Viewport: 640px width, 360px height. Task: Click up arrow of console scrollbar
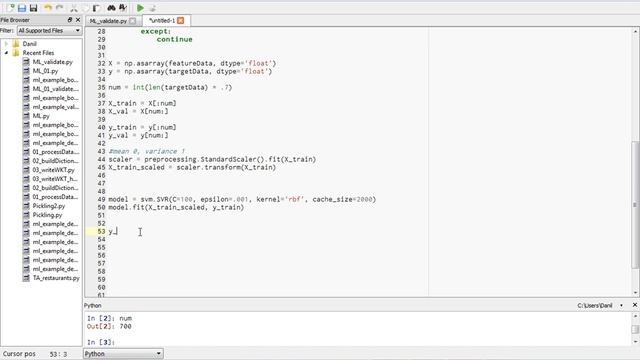(635, 316)
